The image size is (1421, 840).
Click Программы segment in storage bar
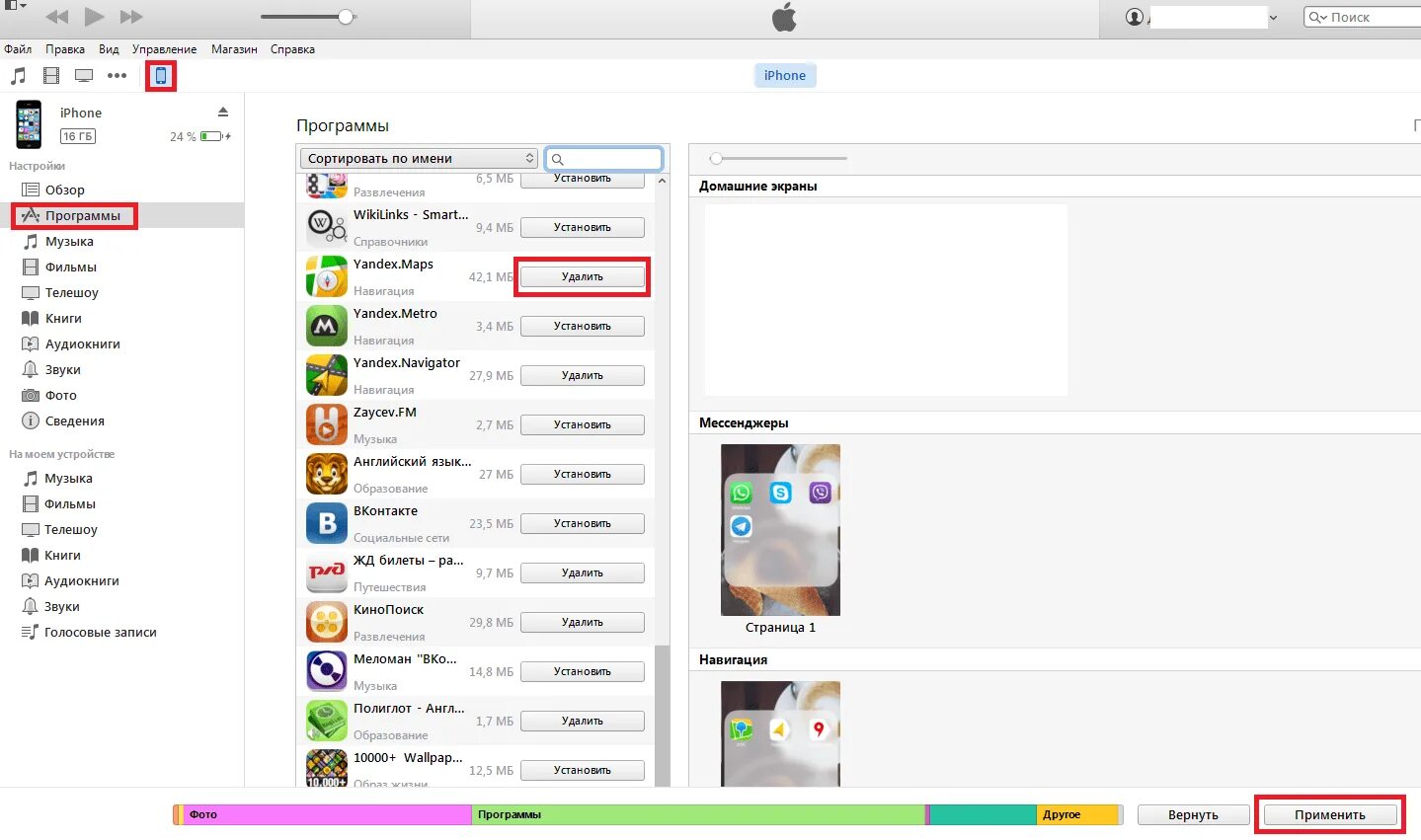[x=699, y=814]
